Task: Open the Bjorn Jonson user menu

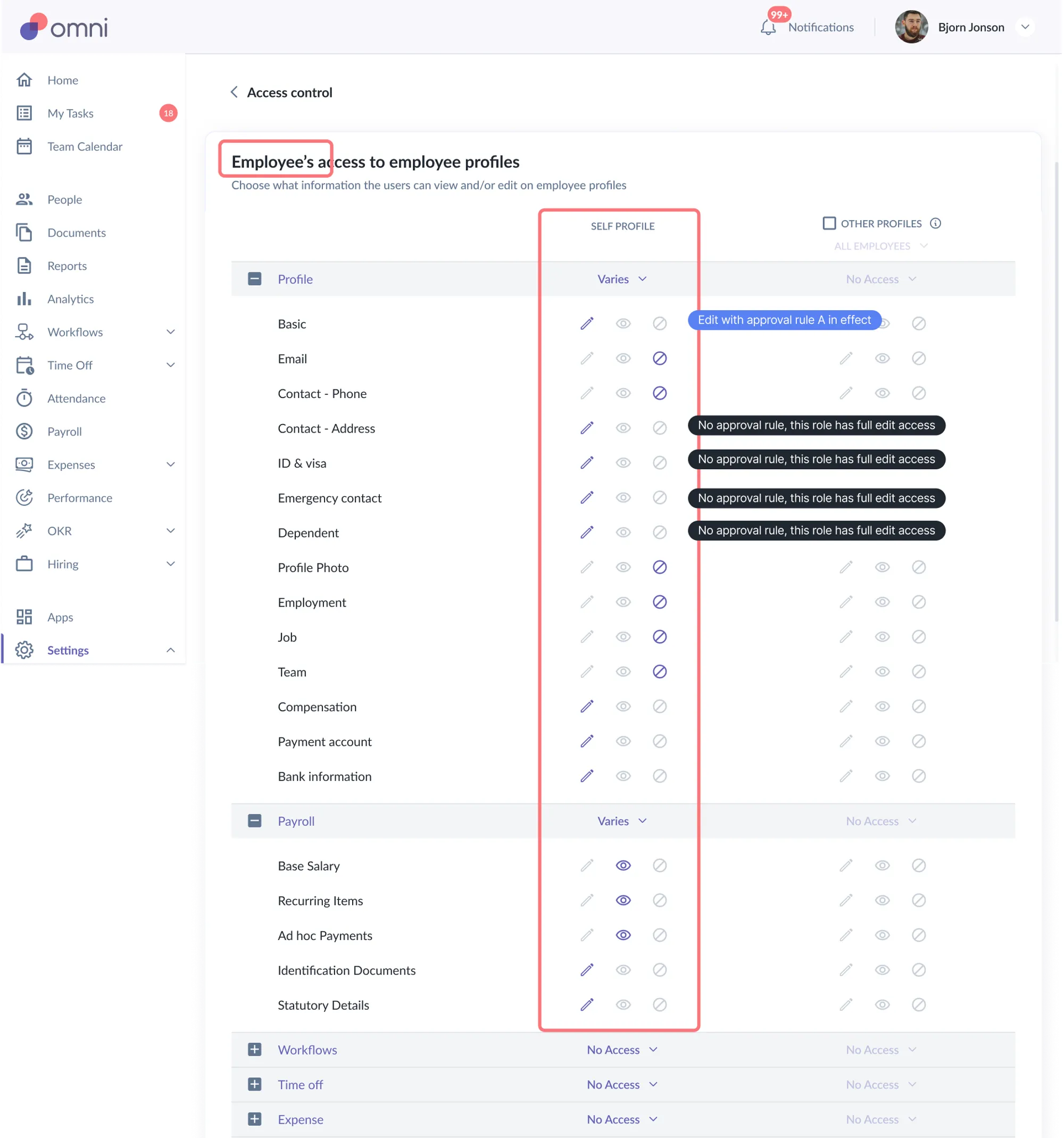Action: pos(1025,27)
